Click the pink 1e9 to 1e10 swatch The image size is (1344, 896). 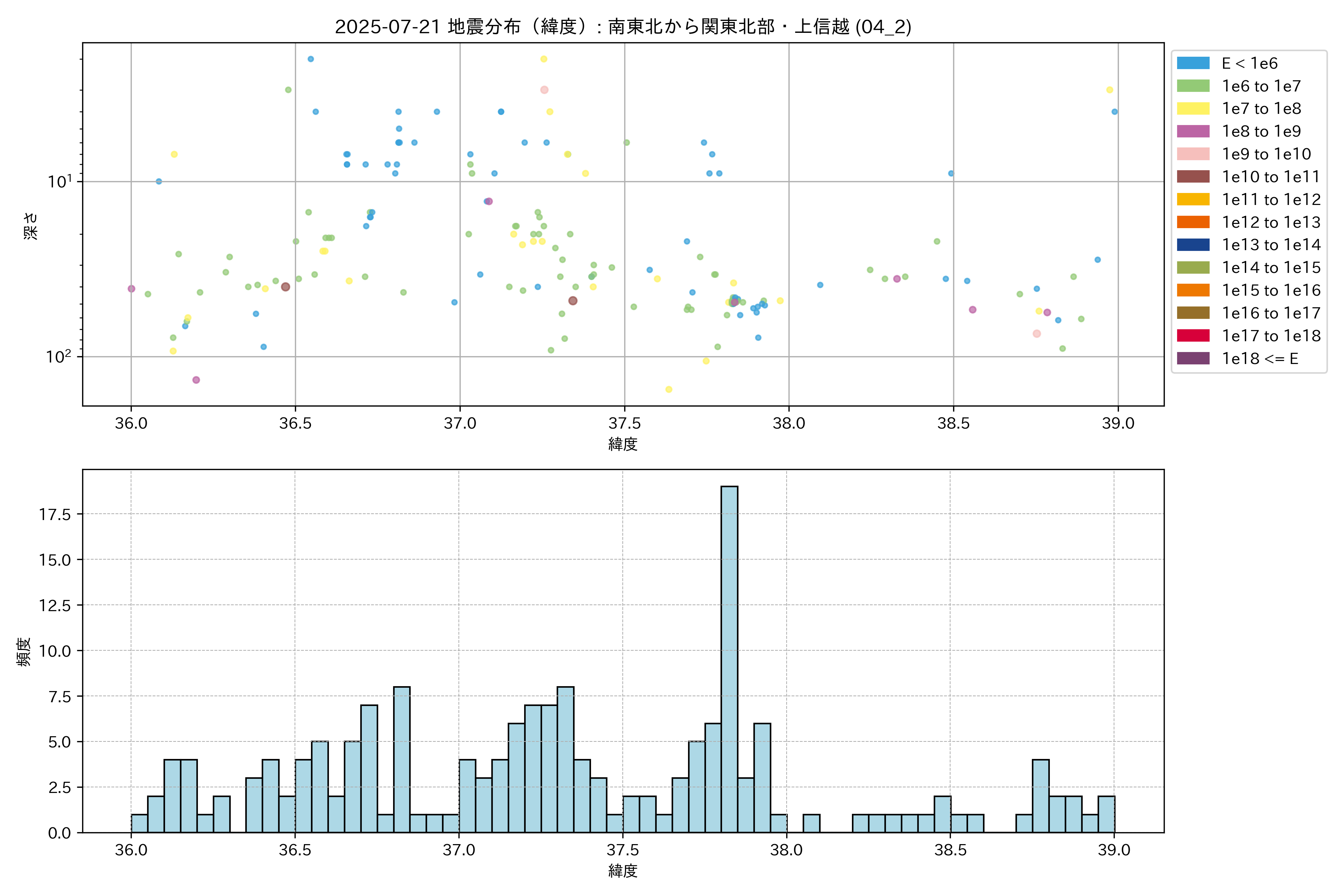[x=1193, y=154]
